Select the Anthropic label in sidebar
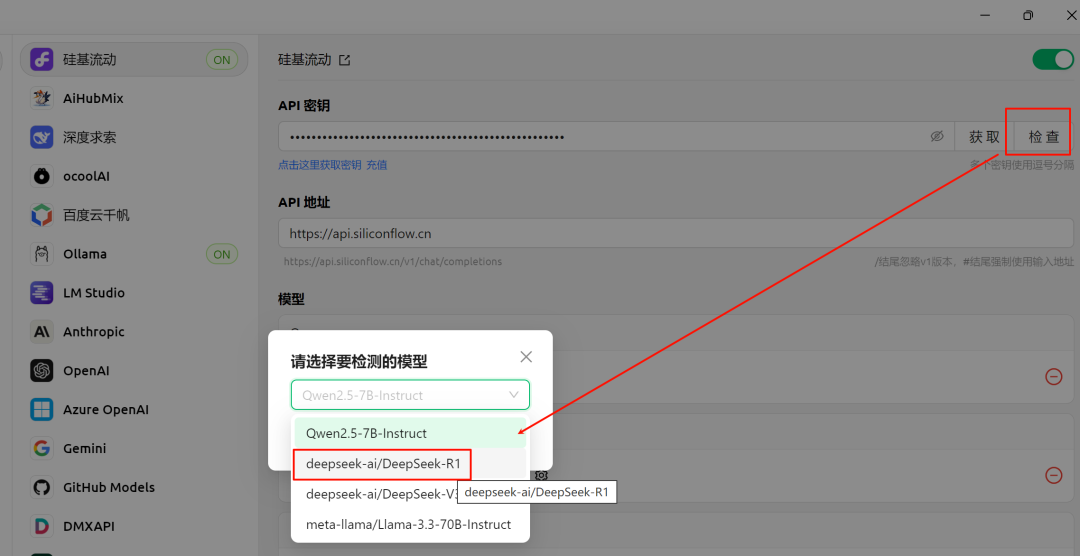 click(94, 332)
